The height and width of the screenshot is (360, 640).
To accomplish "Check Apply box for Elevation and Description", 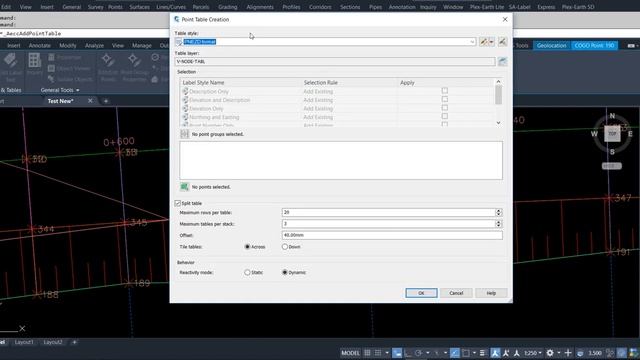I will point(444,99).
